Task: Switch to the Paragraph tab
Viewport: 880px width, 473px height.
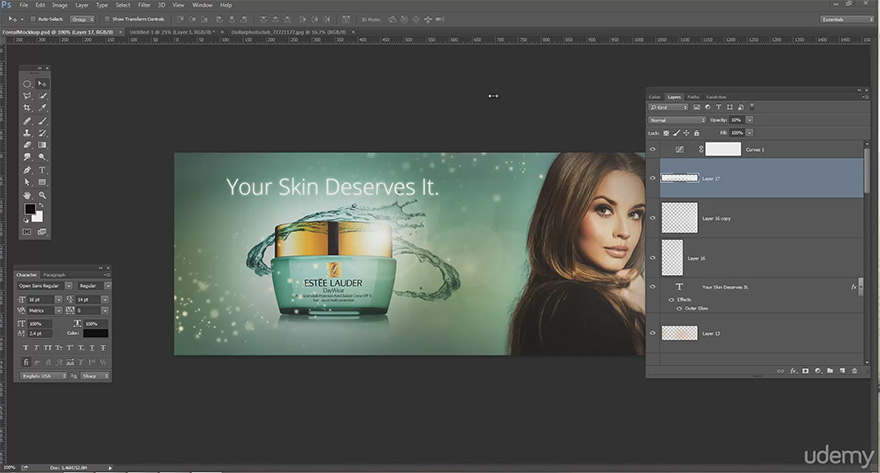Action: (54, 275)
